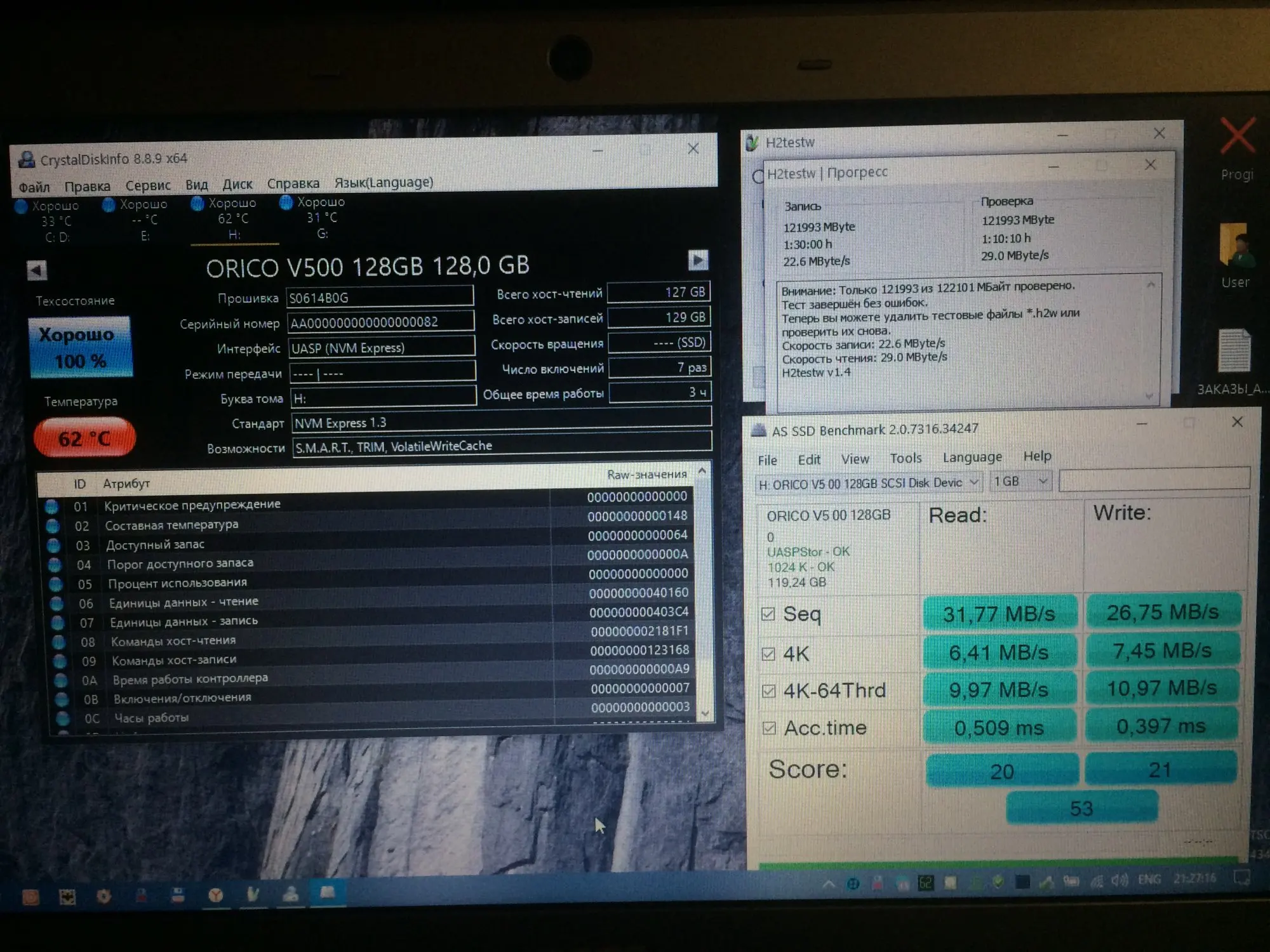Image resolution: width=1270 pixels, height=952 pixels.
Task: Toggle the 4K-64Thrd test checkbox
Action: 768,691
